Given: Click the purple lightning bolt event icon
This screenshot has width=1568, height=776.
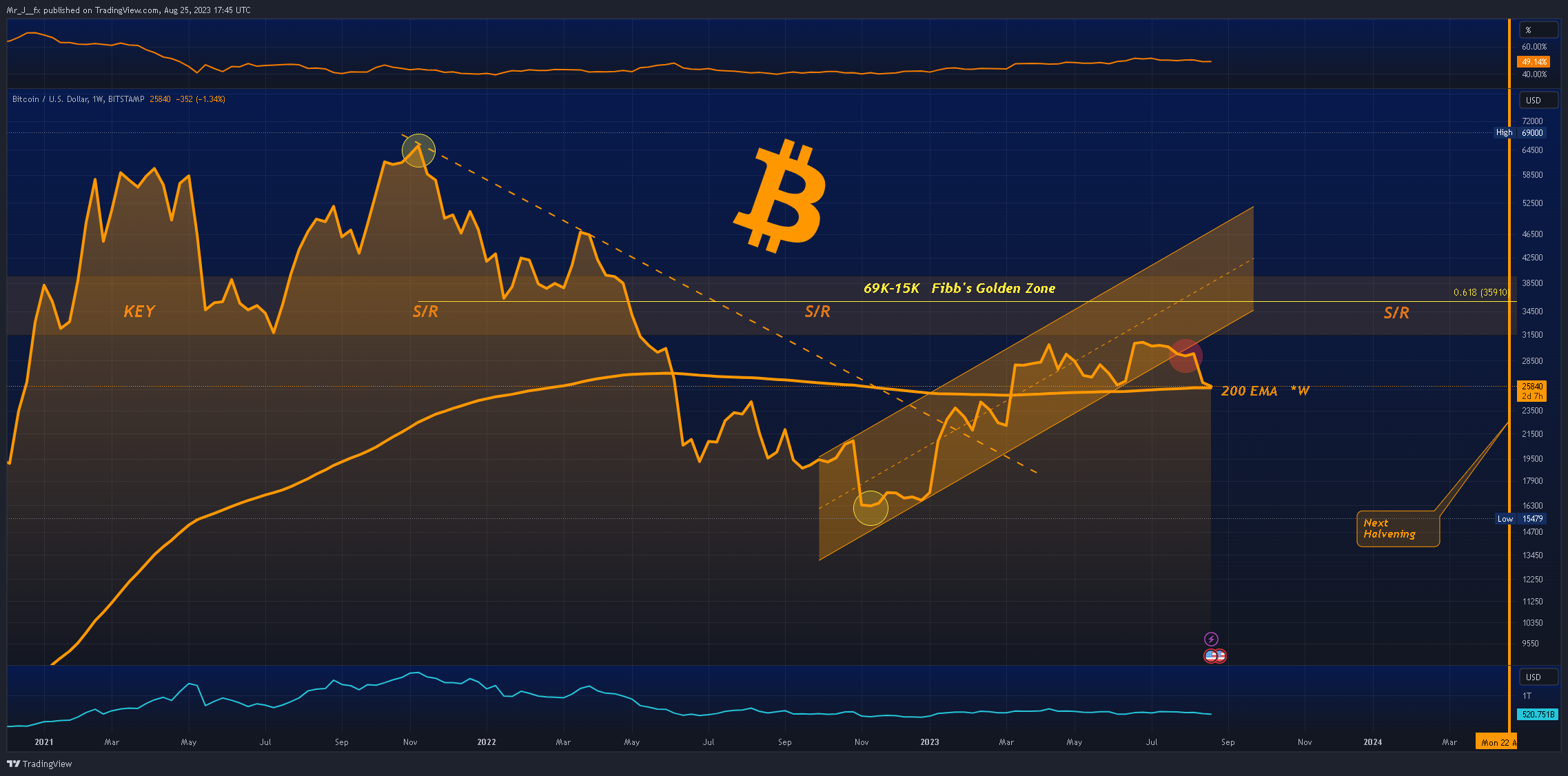Looking at the screenshot, I should click(1211, 639).
